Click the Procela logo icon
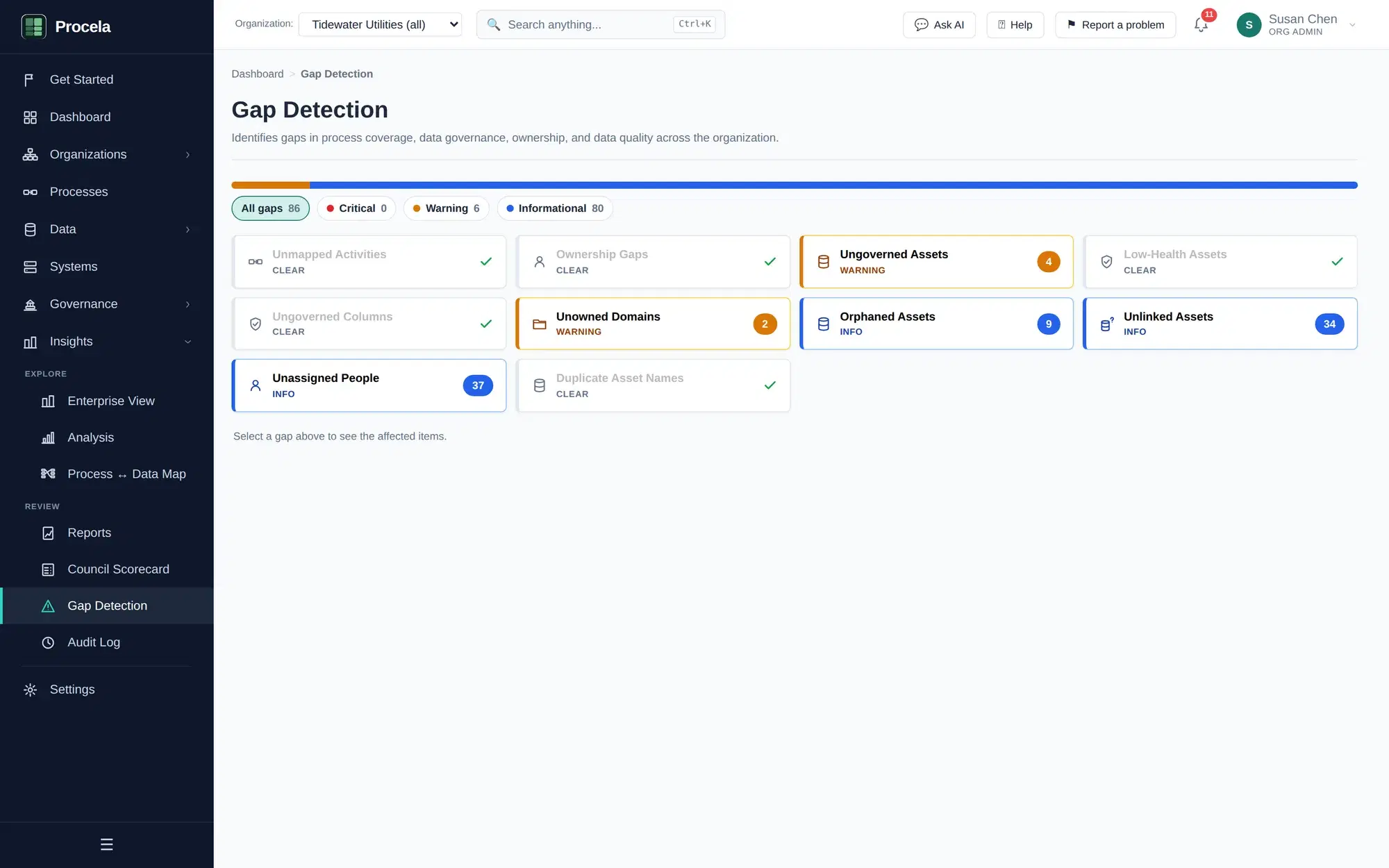Viewport: 1389px width, 868px height. pyautogui.click(x=33, y=26)
